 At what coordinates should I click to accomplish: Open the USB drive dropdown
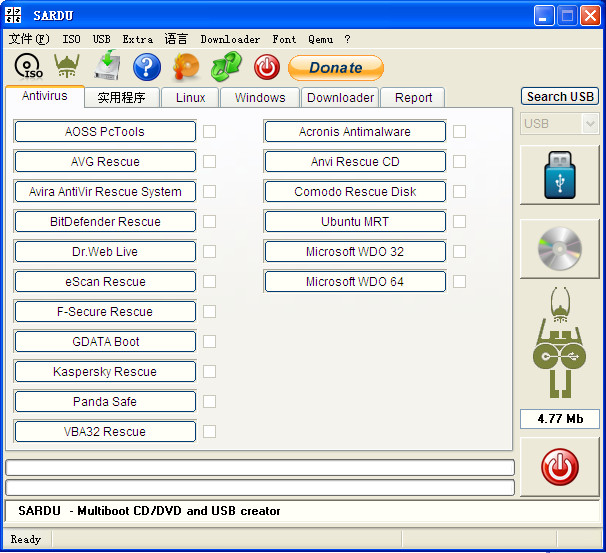click(590, 124)
